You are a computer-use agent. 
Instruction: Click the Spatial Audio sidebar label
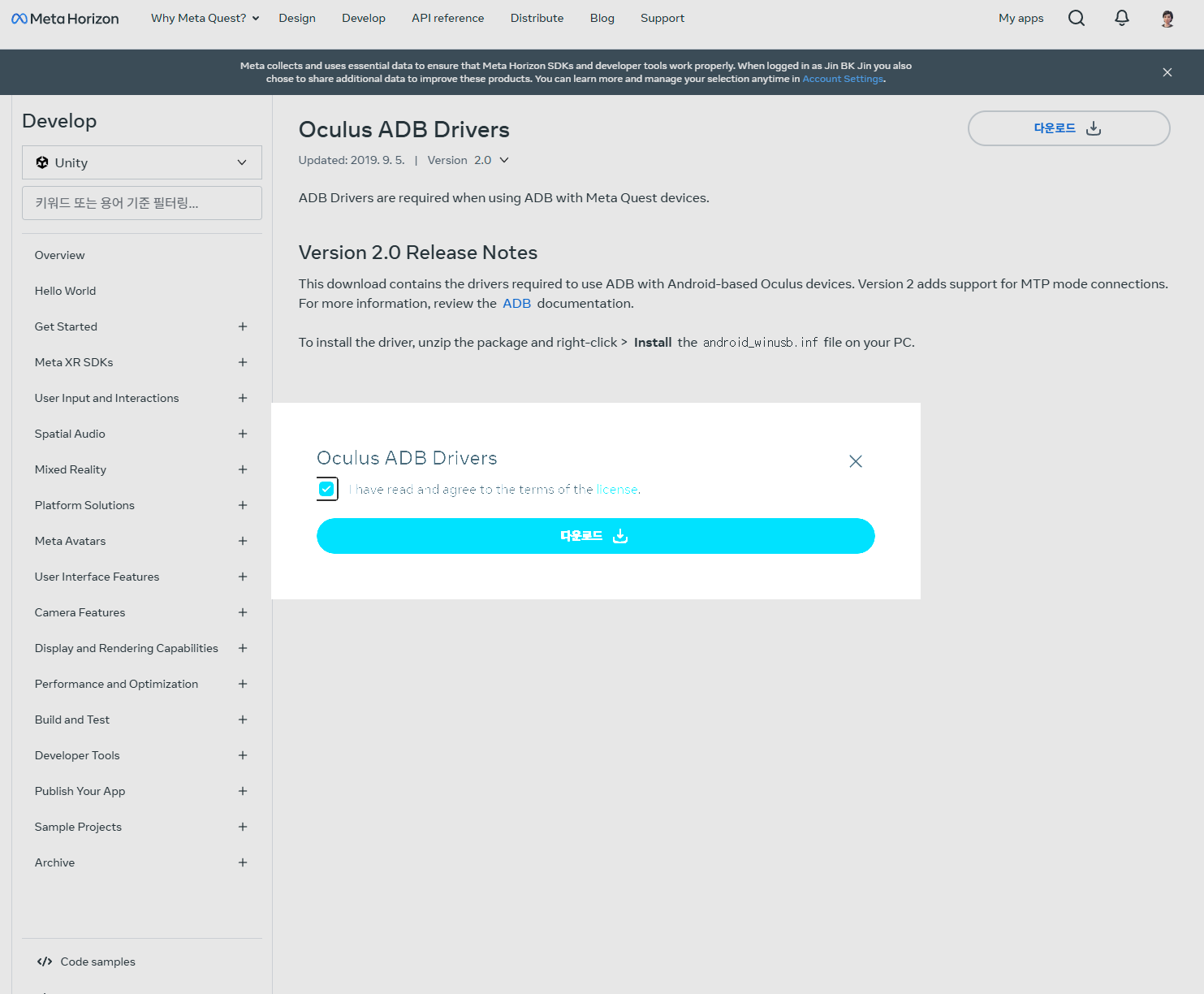pos(70,434)
